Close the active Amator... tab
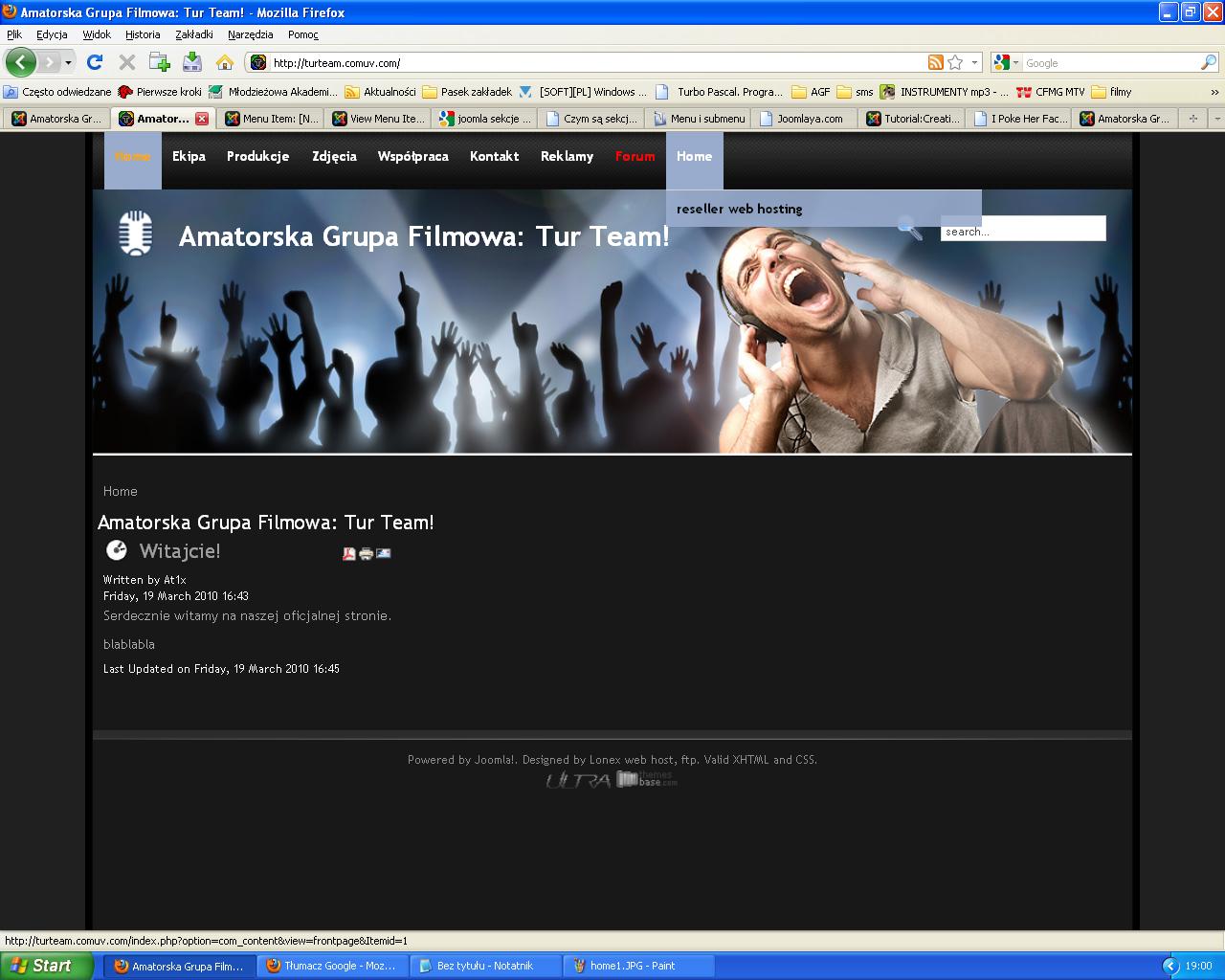 201,119
